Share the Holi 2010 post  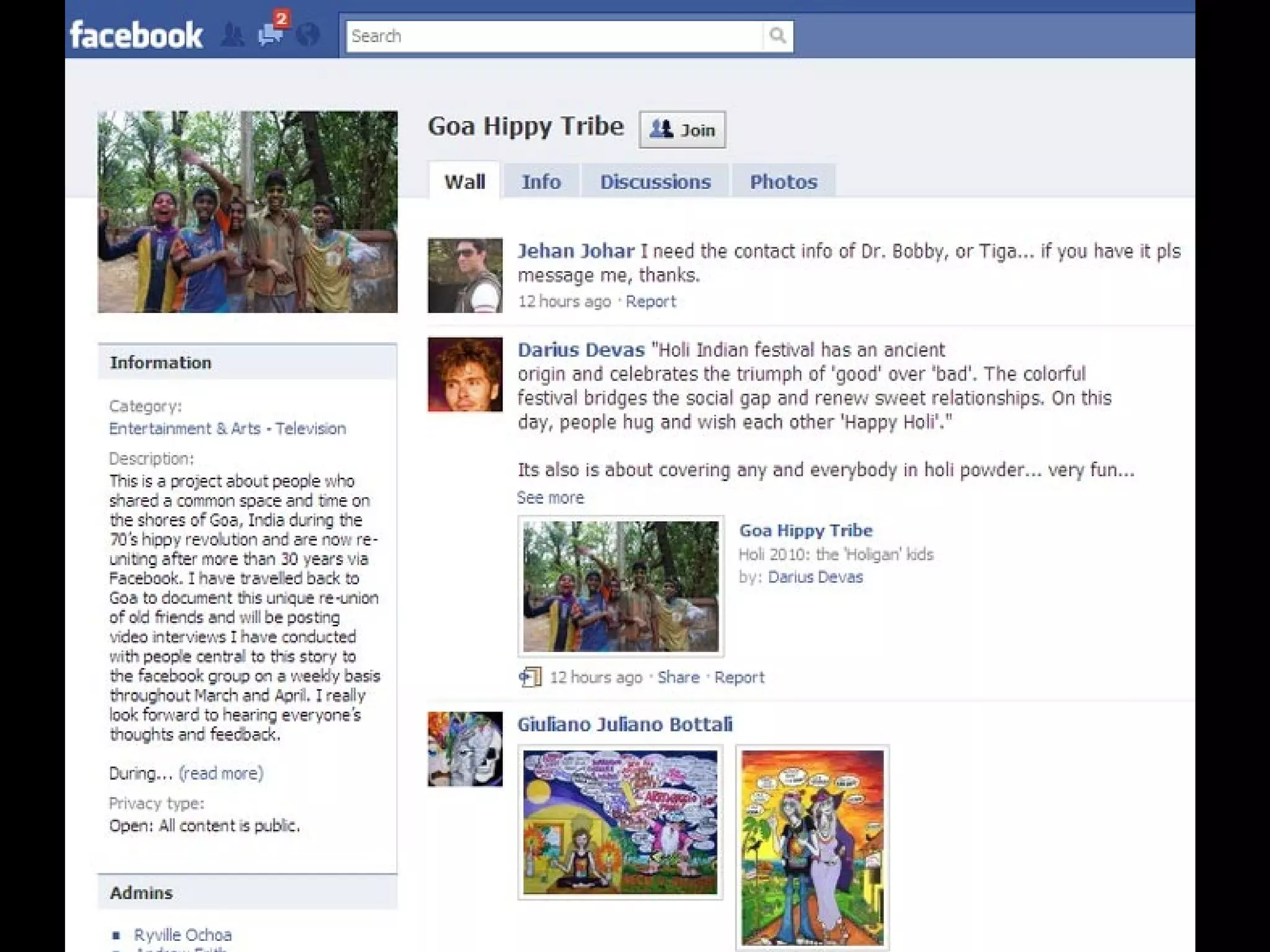click(x=678, y=677)
